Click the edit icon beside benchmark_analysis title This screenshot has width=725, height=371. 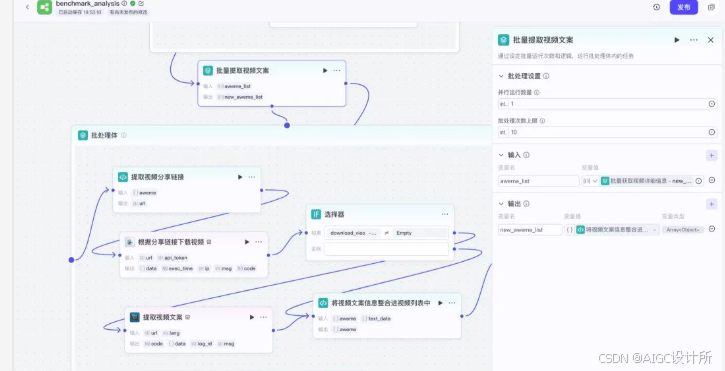141,3
